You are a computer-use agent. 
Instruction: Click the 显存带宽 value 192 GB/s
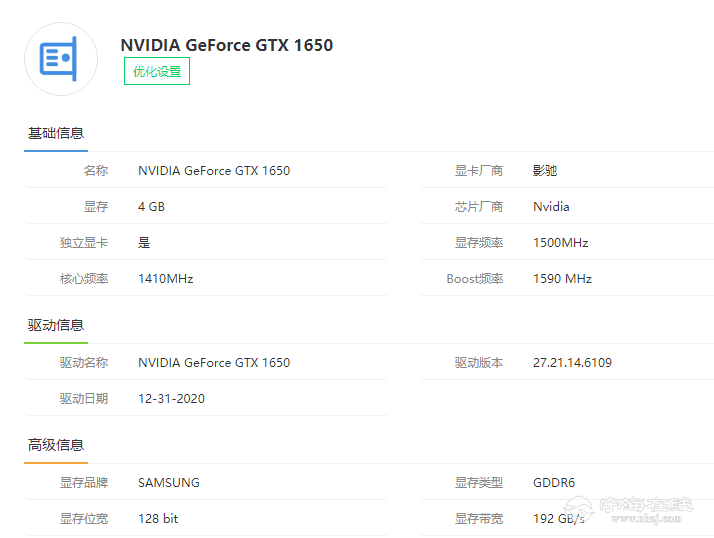(559, 518)
